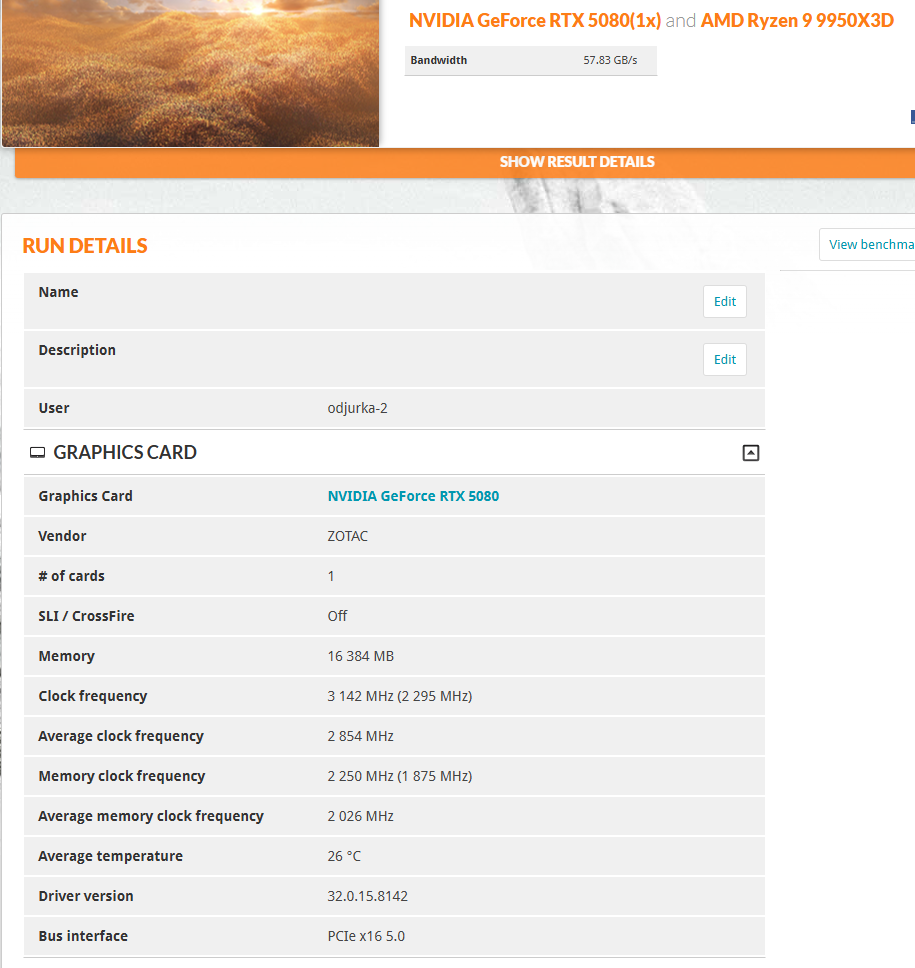Edit the run Description field

click(724, 359)
